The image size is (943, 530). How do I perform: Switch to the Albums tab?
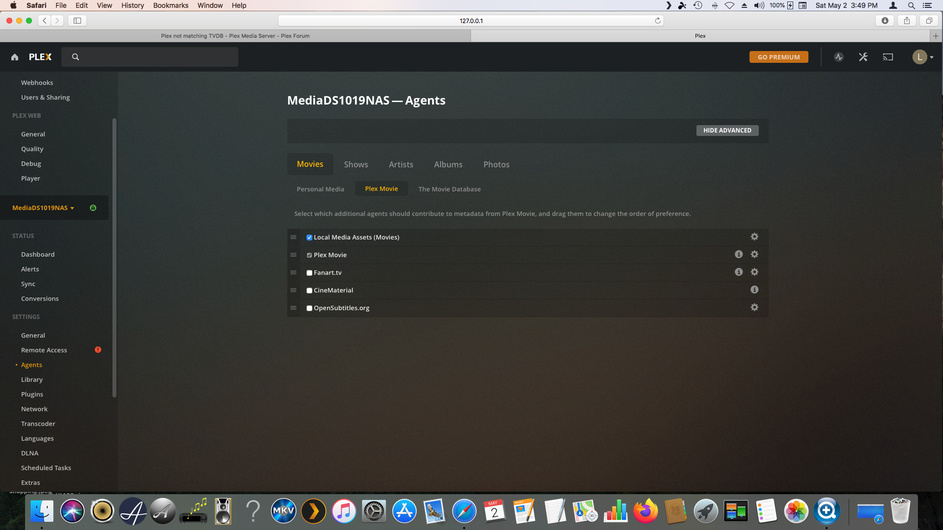click(448, 164)
